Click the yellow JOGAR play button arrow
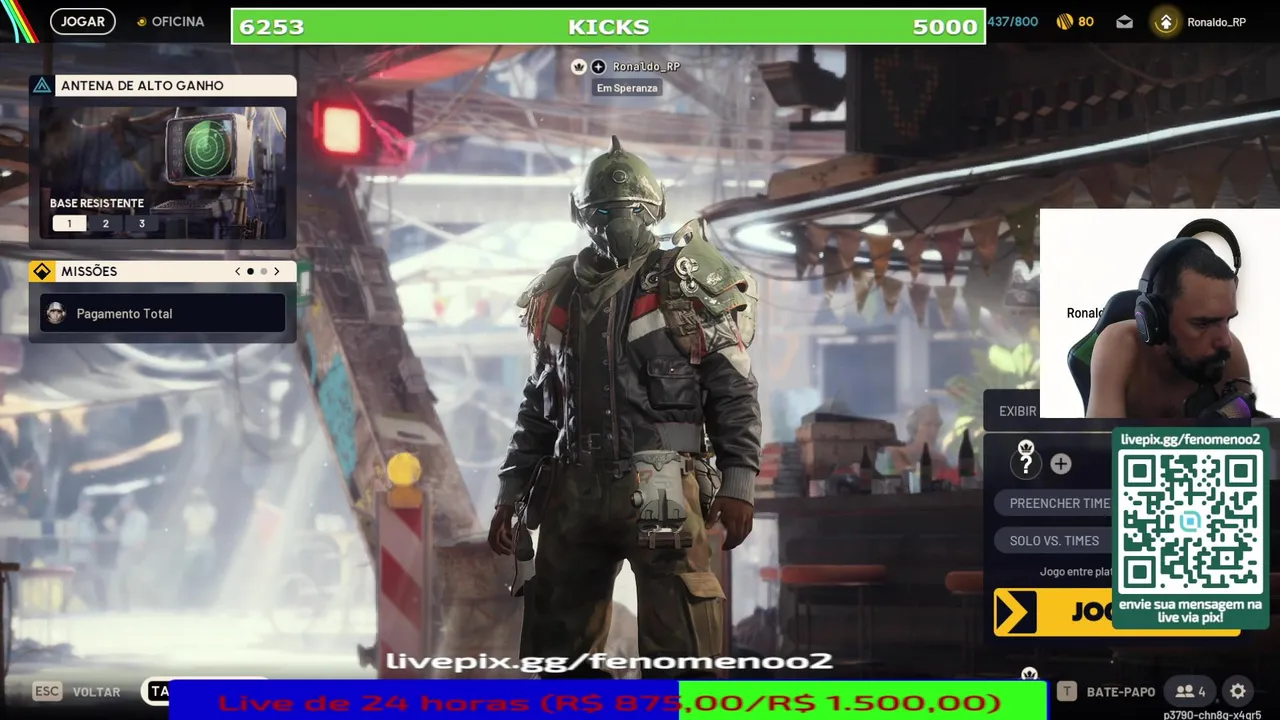Image resolution: width=1280 pixels, height=720 pixels. (1017, 612)
